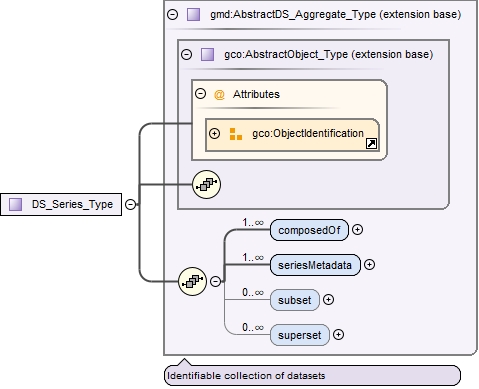The width and height of the screenshot is (479, 389).
Task: Click the orange @ Attributes icon
Action: pyautogui.click(x=219, y=95)
